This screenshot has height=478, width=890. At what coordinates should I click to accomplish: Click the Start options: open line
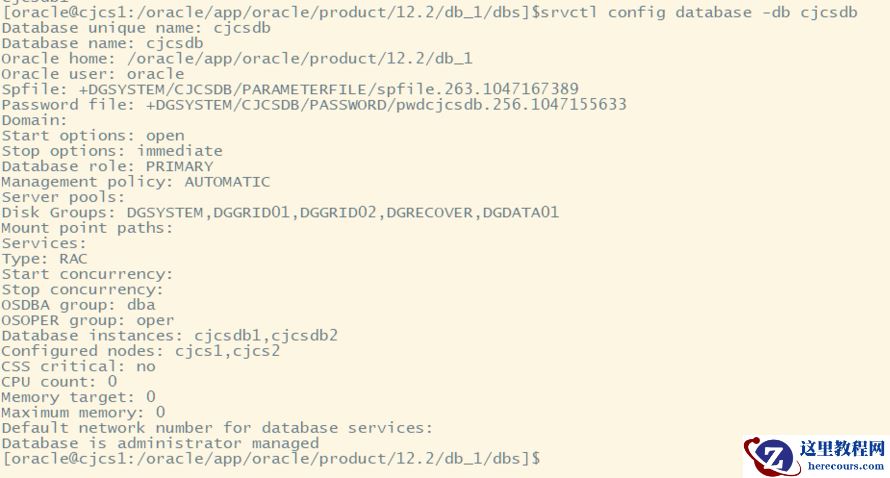(93, 135)
